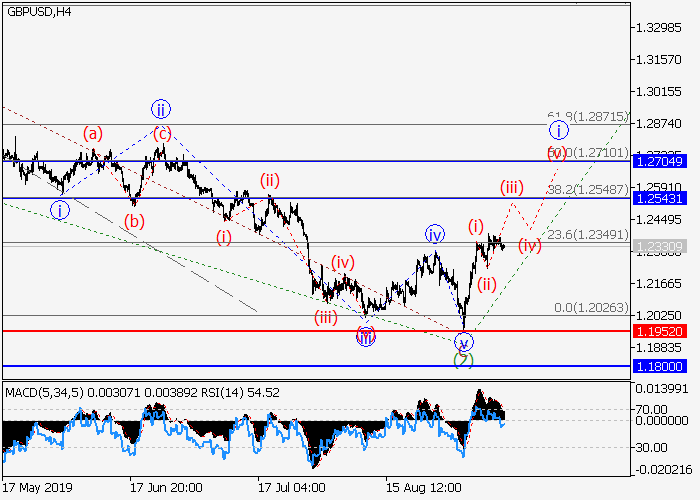Viewport: 700px width, 500px height.
Task: Click the 17 Jun 20:00 date marker
Action: pyautogui.click(x=166, y=487)
